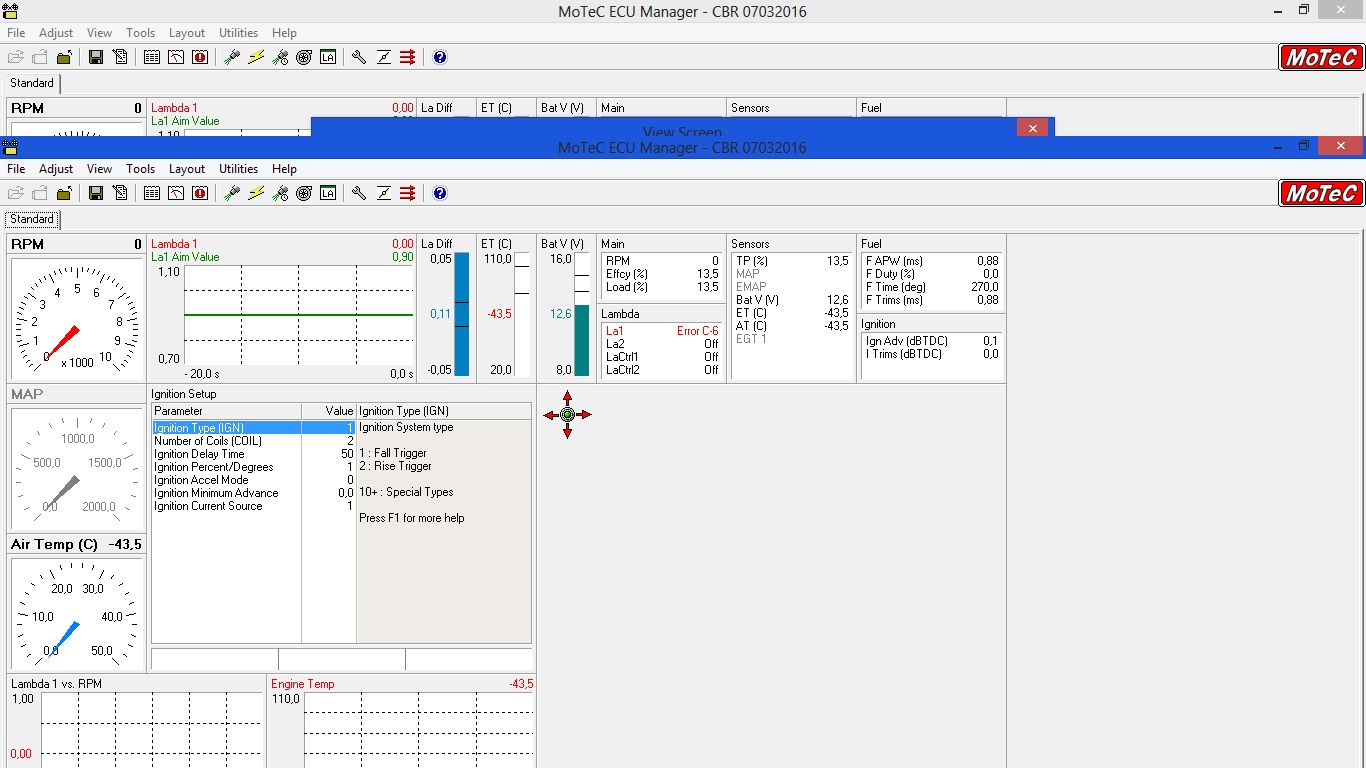This screenshot has width=1366, height=768.
Task: Select the Ignition Accel Mode row
Action: [x=254, y=480]
